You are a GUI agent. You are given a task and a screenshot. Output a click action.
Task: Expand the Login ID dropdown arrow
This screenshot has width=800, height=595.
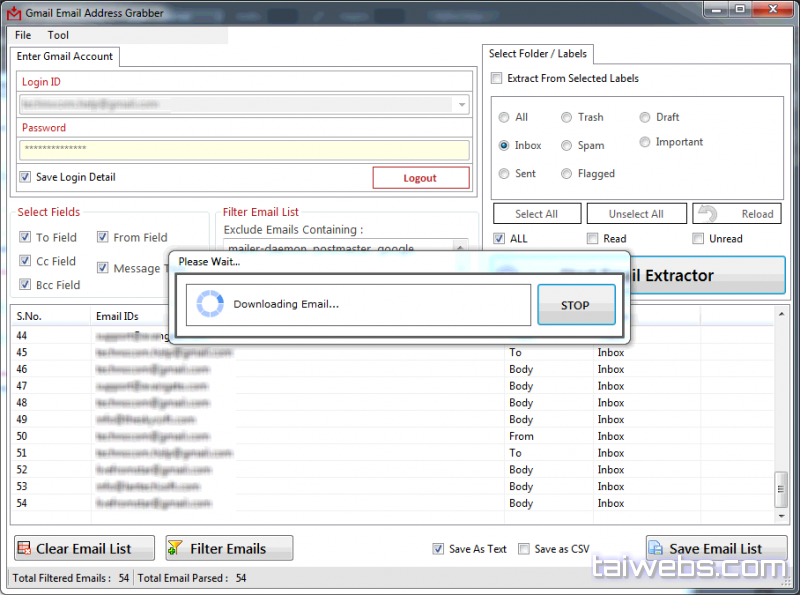pos(461,104)
